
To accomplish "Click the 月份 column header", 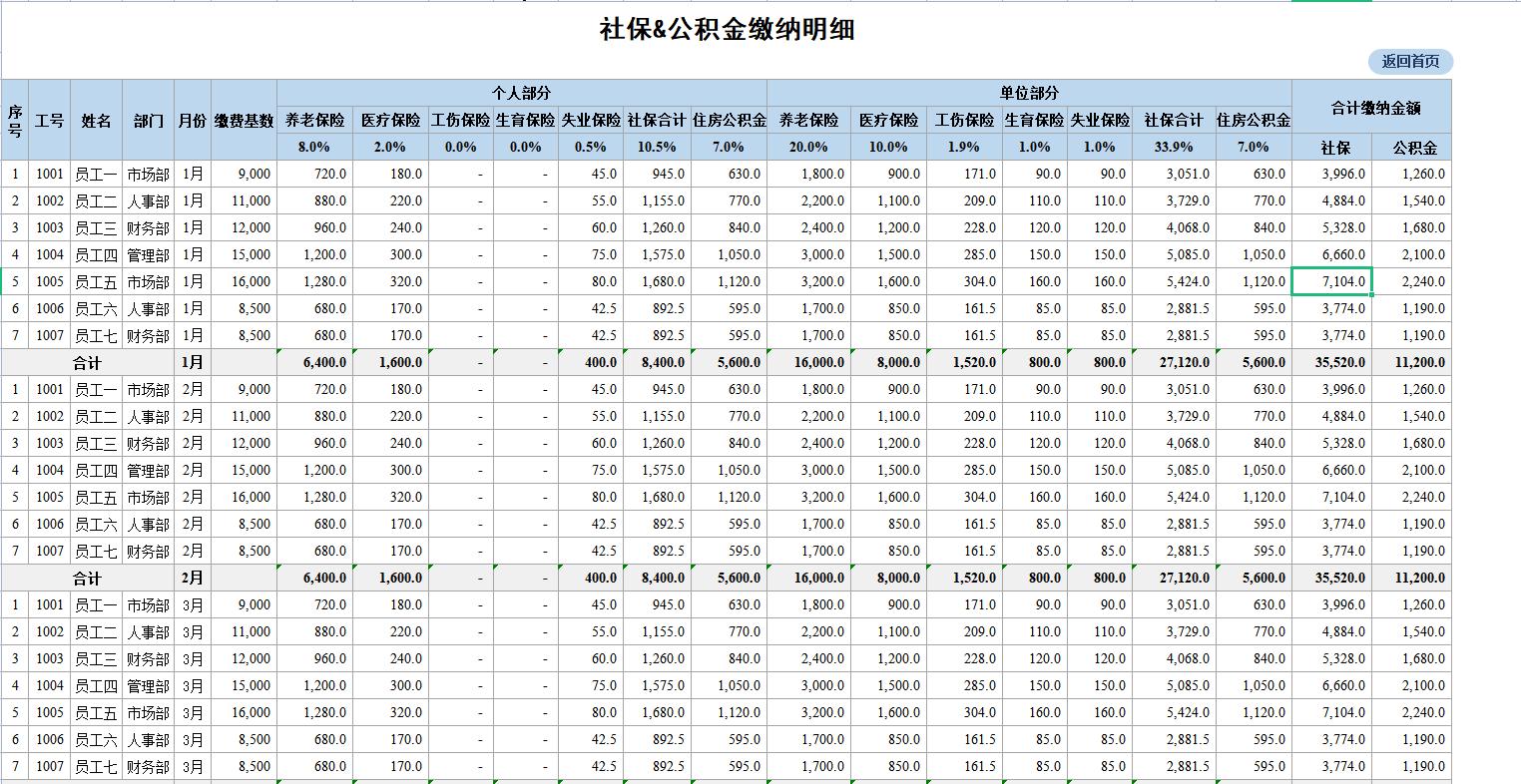I will tap(193, 120).
